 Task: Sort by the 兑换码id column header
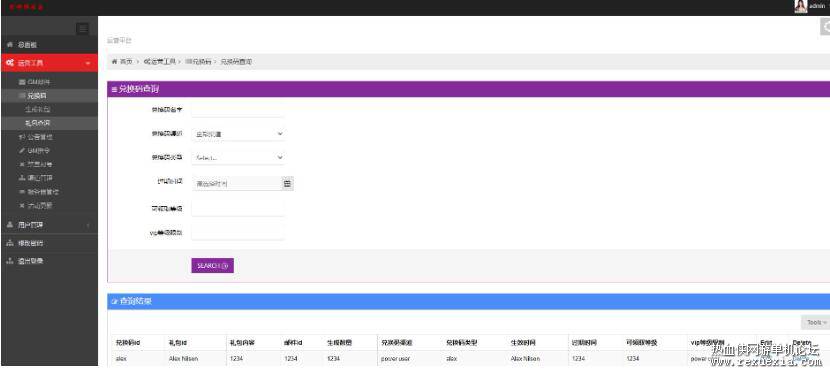click(128, 343)
